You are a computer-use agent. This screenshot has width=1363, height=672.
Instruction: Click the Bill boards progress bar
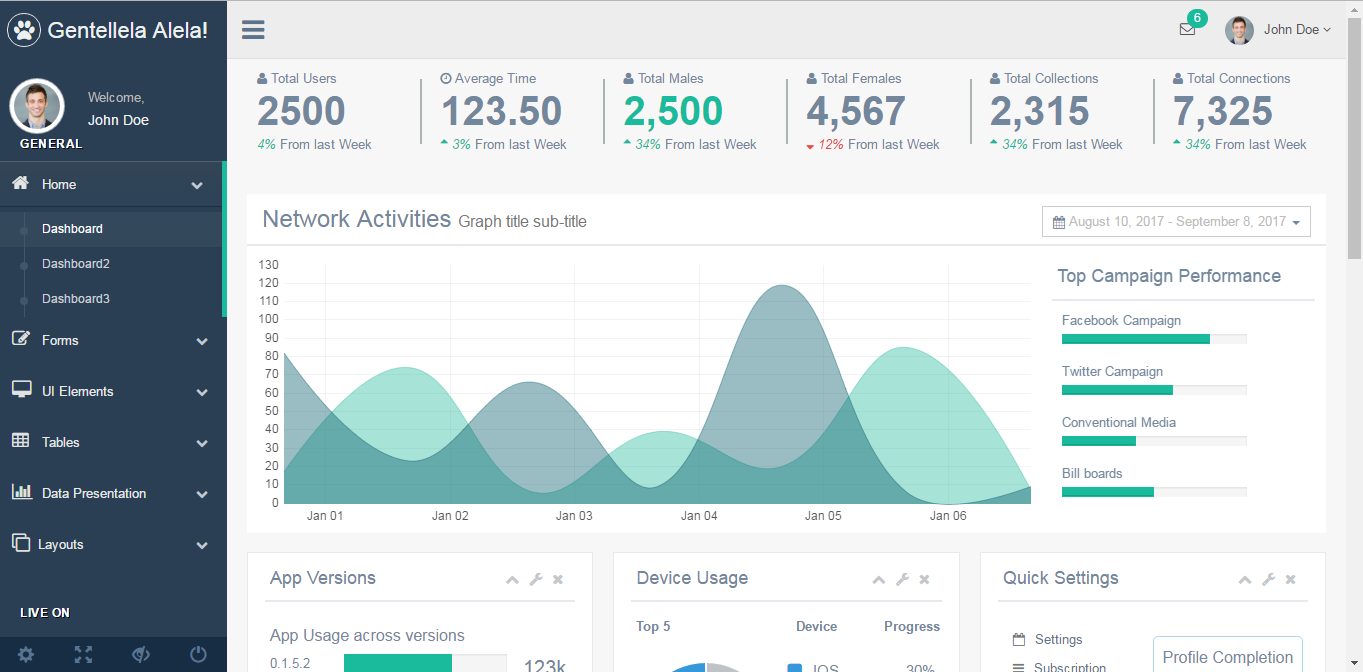pyautogui.click(x=1154, y=492)
